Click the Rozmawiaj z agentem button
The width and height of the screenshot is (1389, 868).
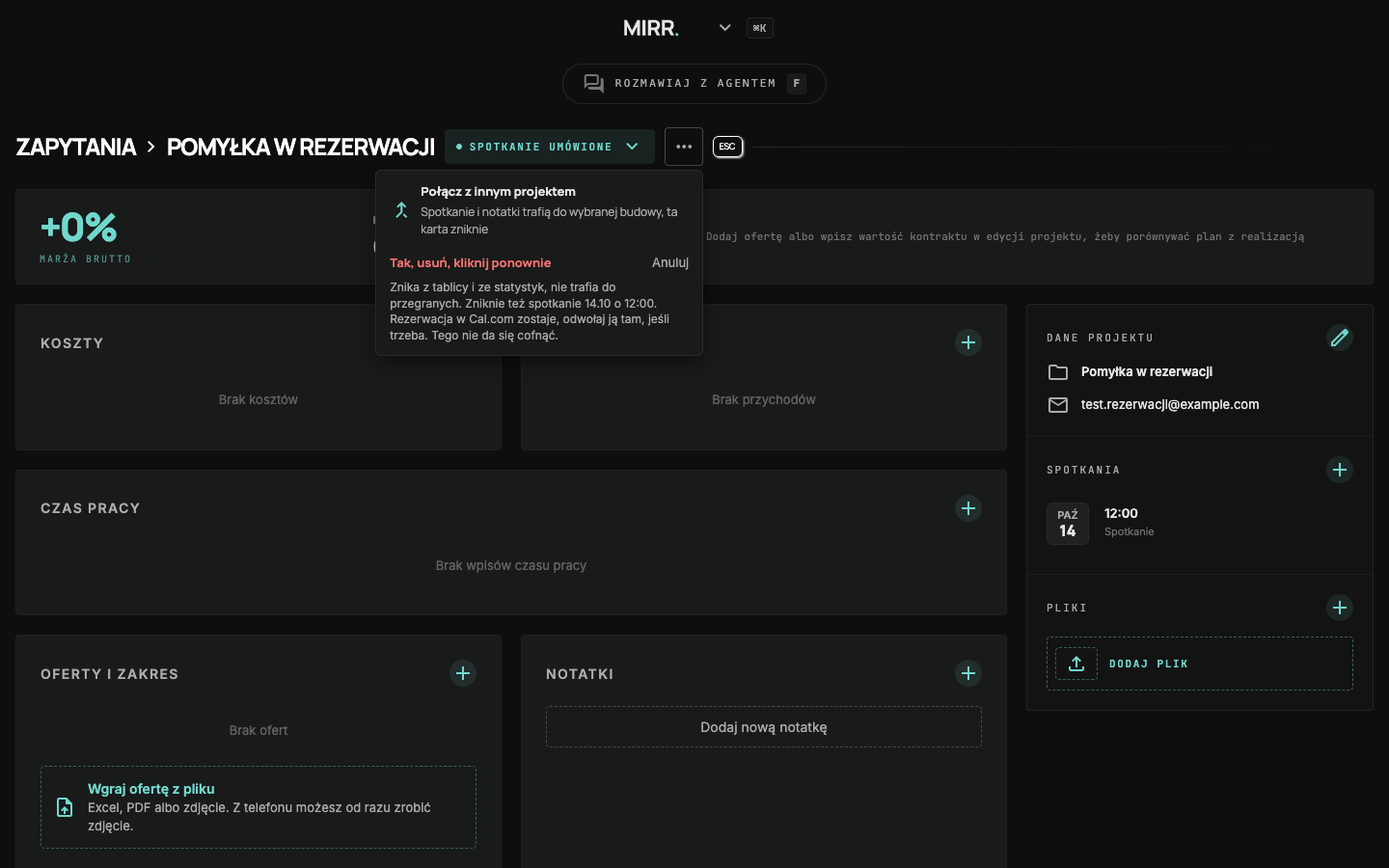coord(694,84)
